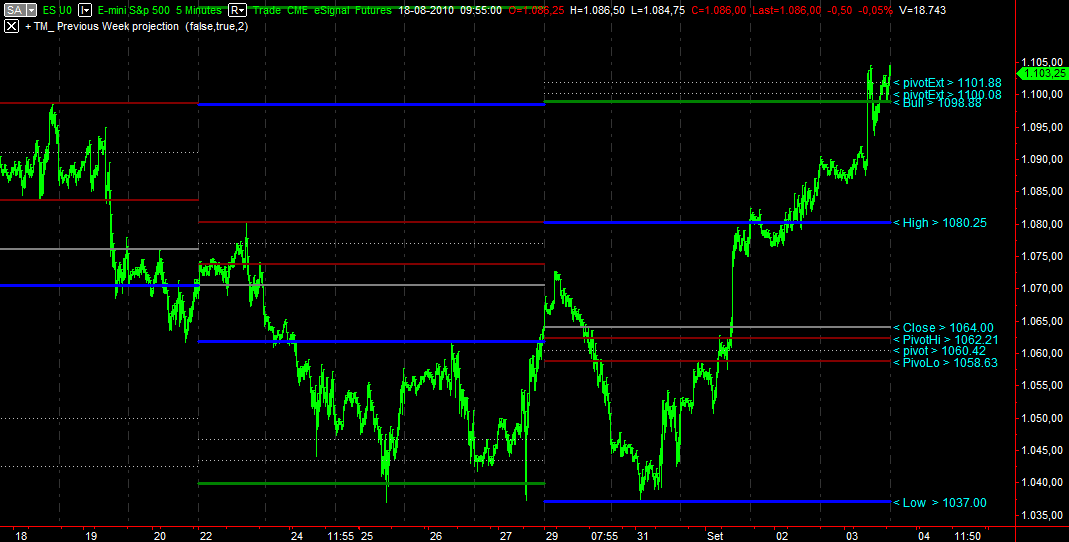Click the High > 1080.25 label
Viewport: 1069px width, 542px height.
tap(939, 223)
